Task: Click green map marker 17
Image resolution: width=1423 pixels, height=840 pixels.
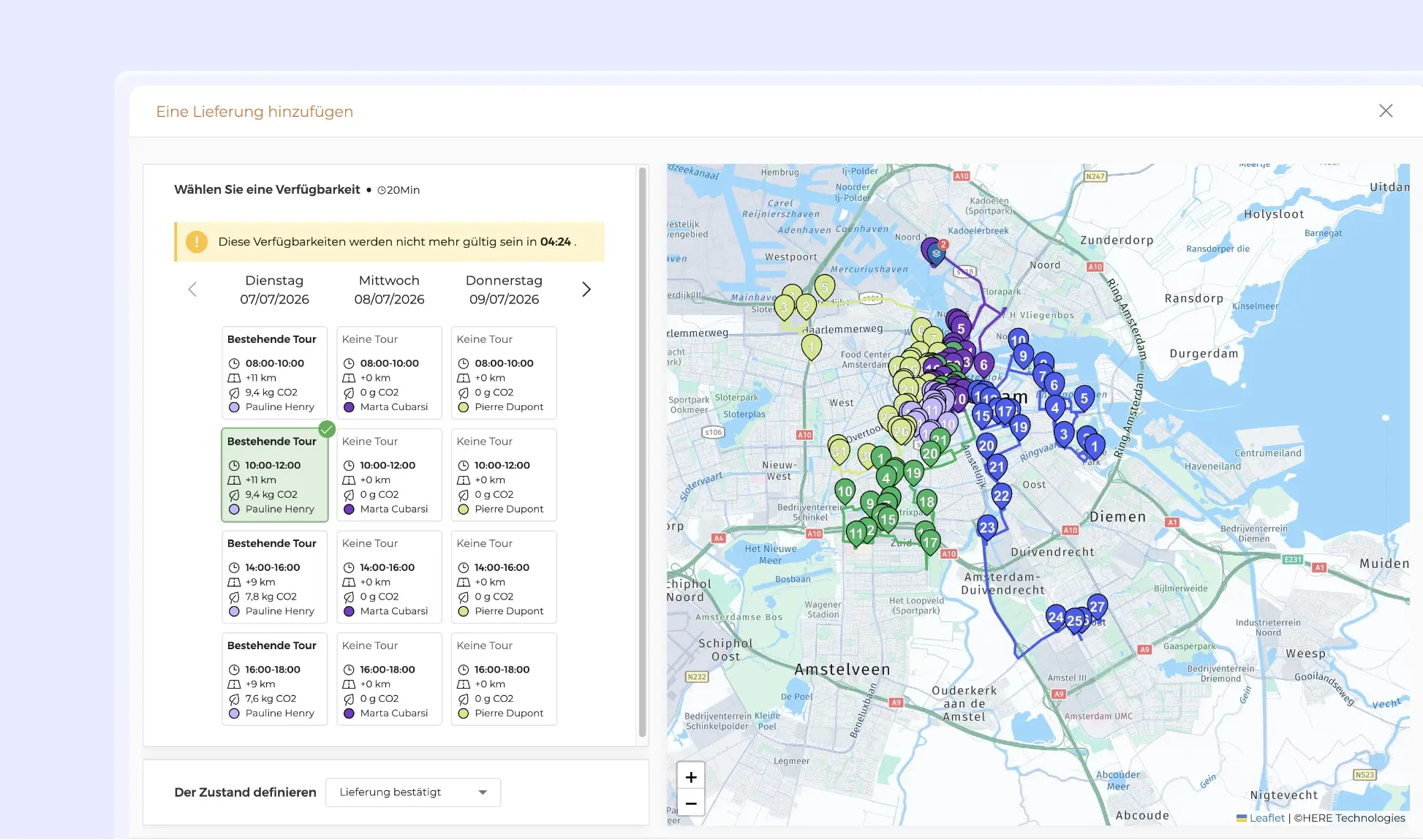Action: (930, 542)
